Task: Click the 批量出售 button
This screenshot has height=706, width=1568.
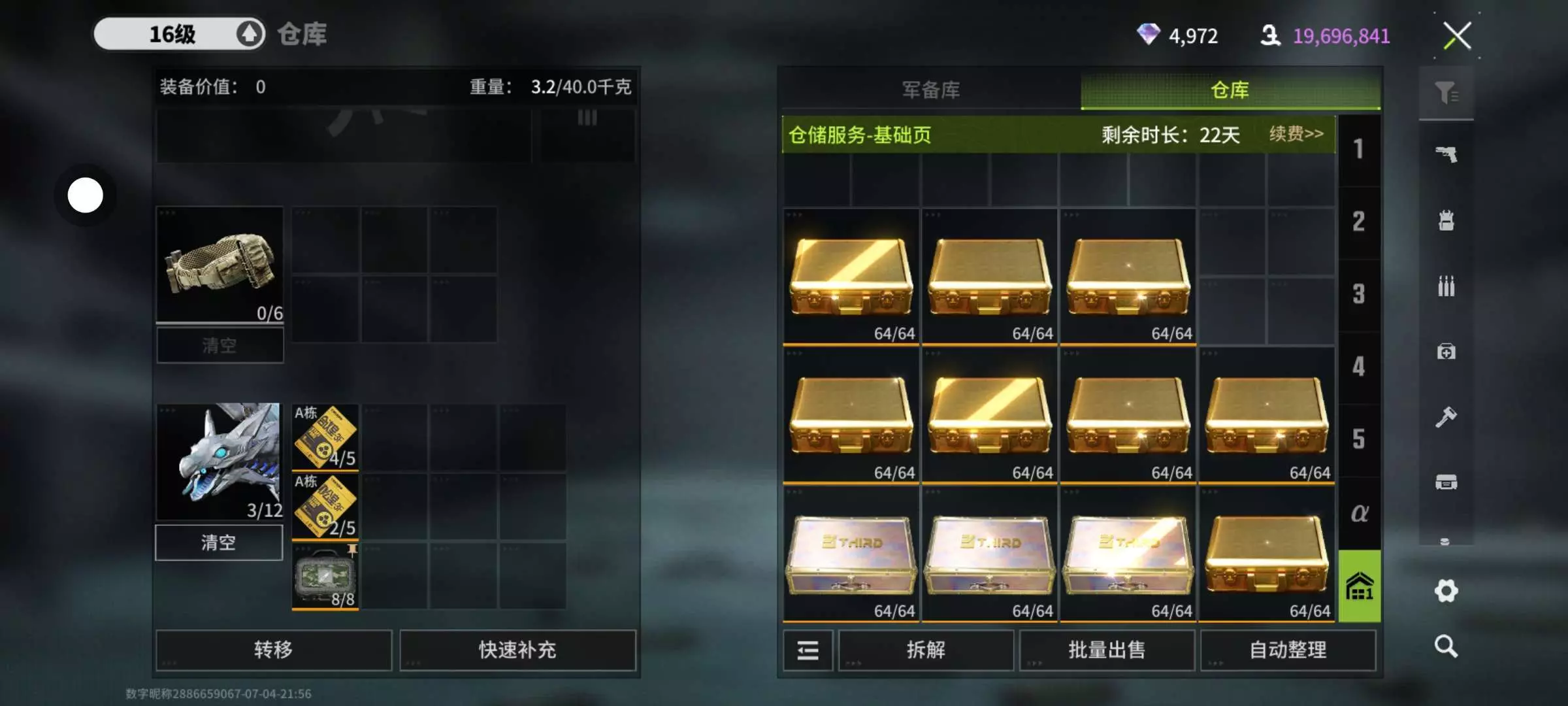Action: coord(1107,650)
